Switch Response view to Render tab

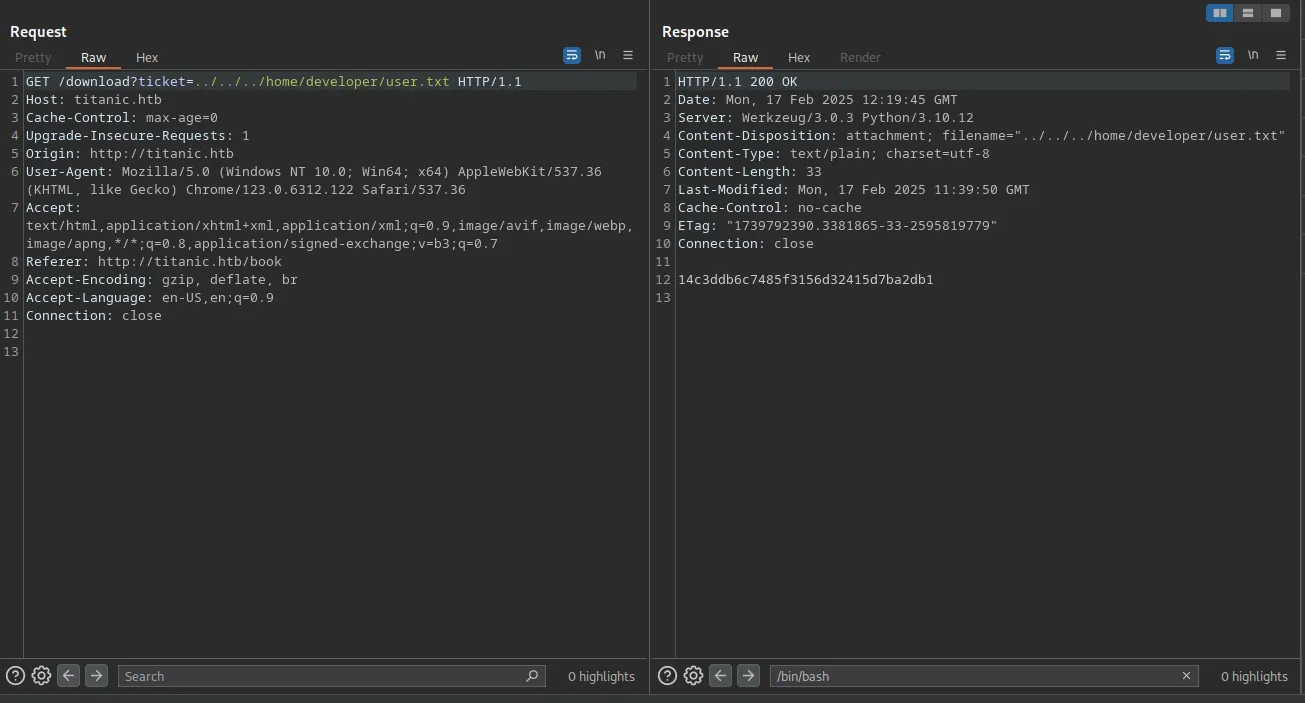click(860, 58)
